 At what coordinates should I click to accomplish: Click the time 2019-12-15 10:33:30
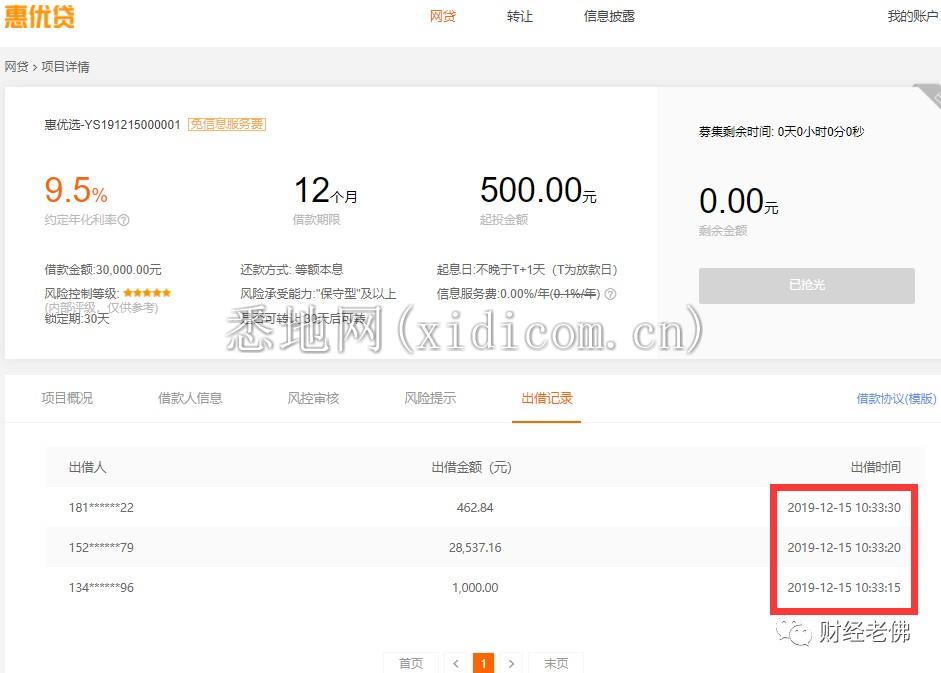844,508
